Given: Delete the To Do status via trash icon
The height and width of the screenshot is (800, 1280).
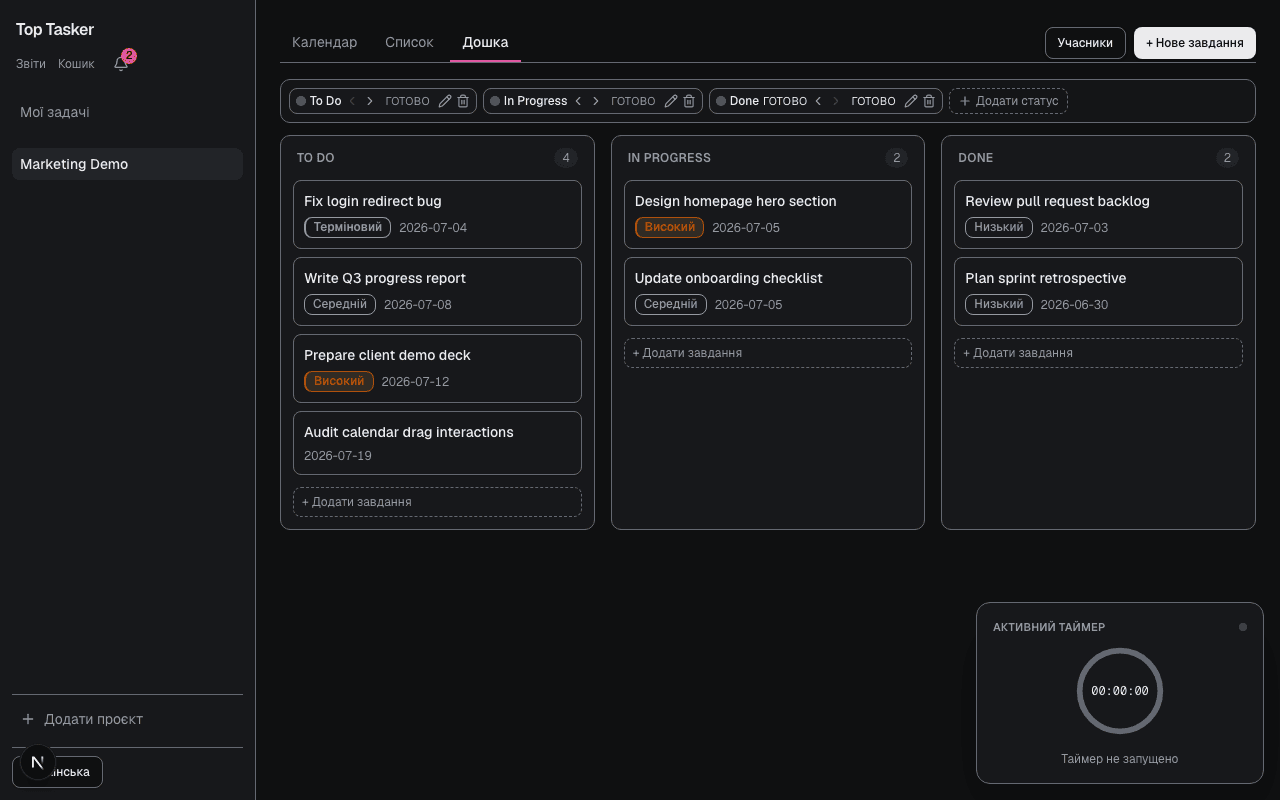Looking at the screenshot, I should pos(463,101).
